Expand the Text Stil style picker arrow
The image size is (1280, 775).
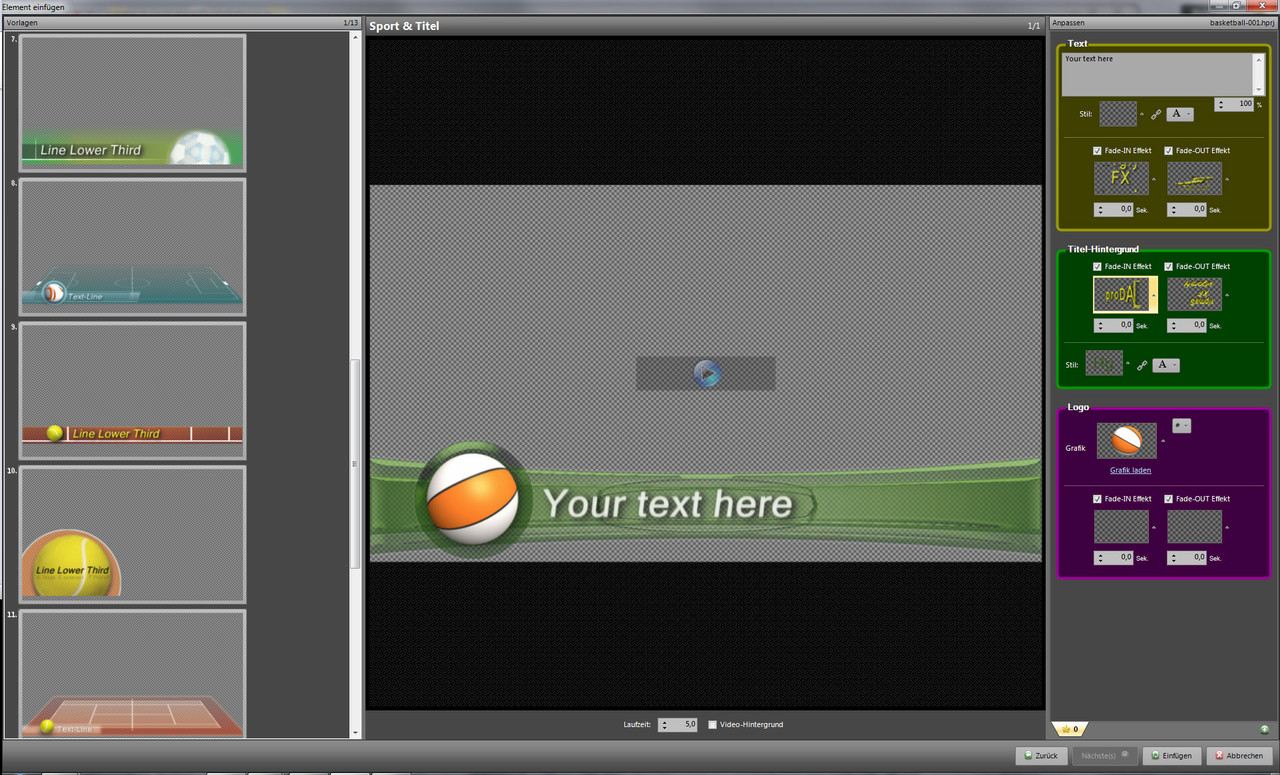click(x=1142, y=113)
